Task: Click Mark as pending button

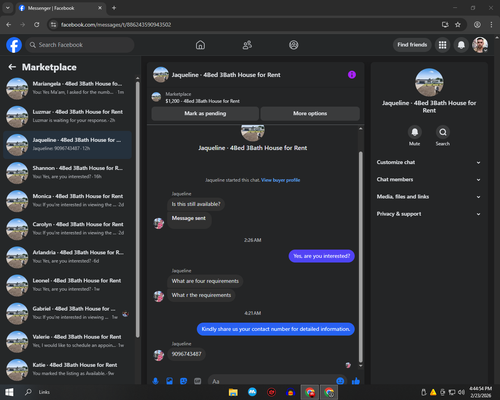Action: point(205,114)
